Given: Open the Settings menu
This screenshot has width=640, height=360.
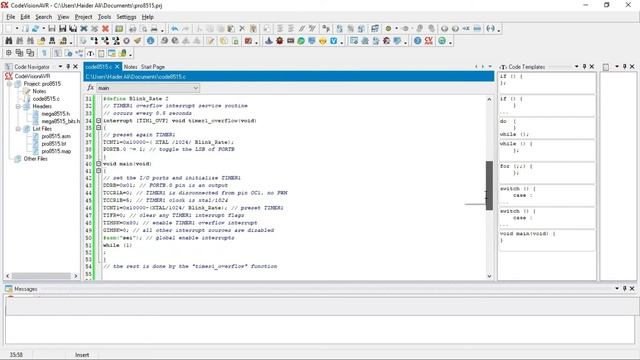Looking at the screenshot, I should pos(126,17).
